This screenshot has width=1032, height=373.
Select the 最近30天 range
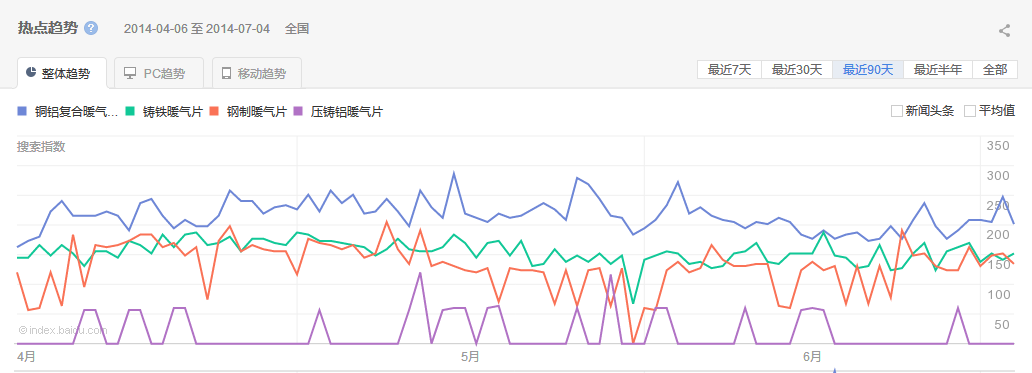[x=797, y=70]
